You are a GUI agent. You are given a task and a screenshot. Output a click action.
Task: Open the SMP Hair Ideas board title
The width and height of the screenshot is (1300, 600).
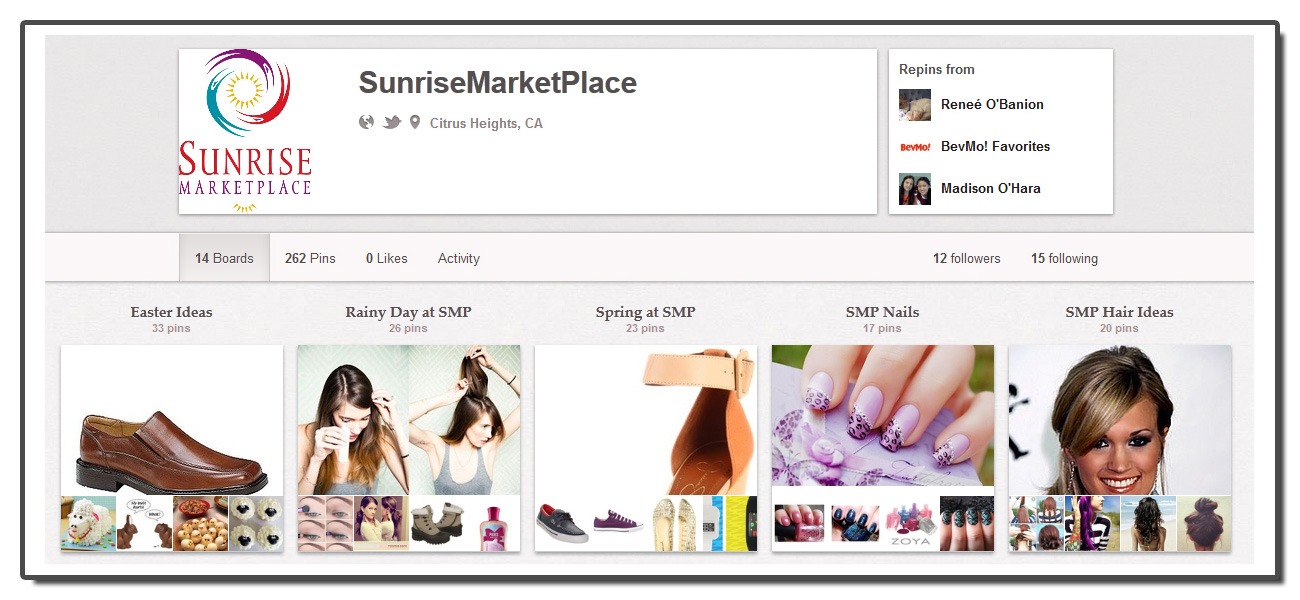1119,312
